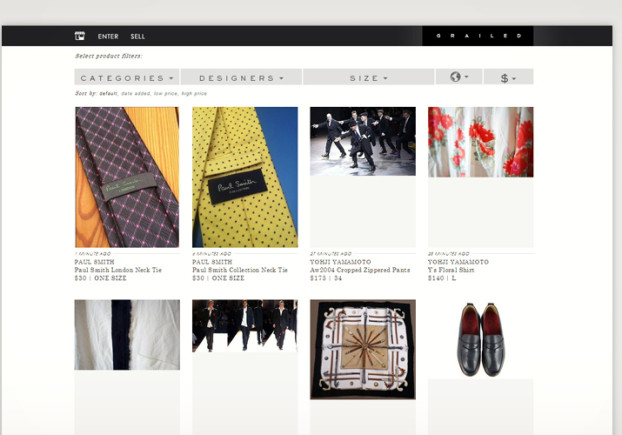This screenshot has width=622, height=435.
Task: View the Yohji Yamamoto runway photo
Action: [362, 140]
